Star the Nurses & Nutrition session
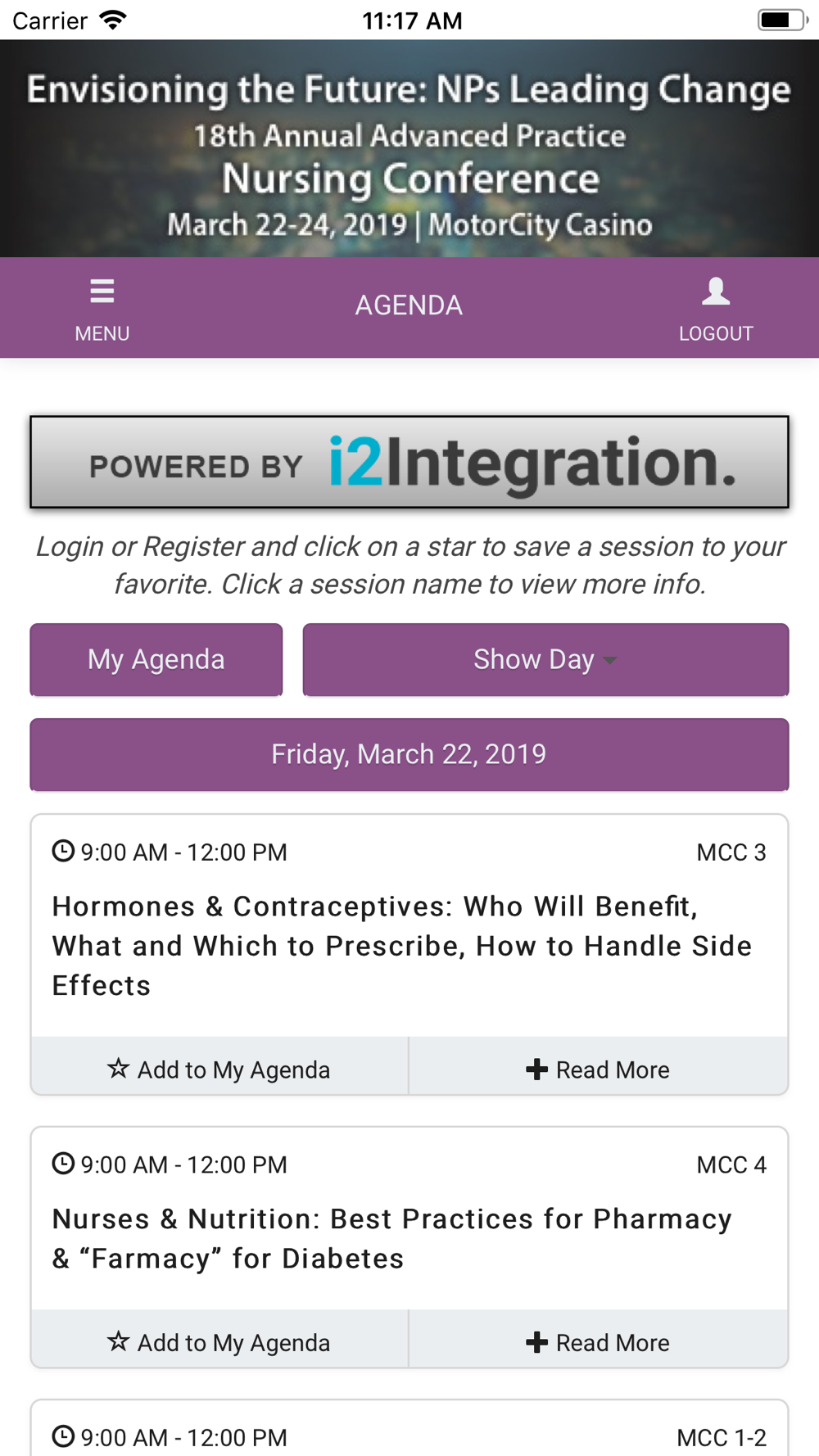The image size is (819, 1456). (119, 1341)
